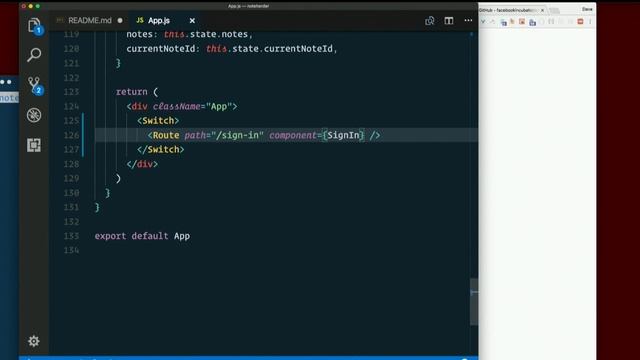
Task: Open the Explorer view in activity bar
Action: pyautogui.click(x=34, y=25)
